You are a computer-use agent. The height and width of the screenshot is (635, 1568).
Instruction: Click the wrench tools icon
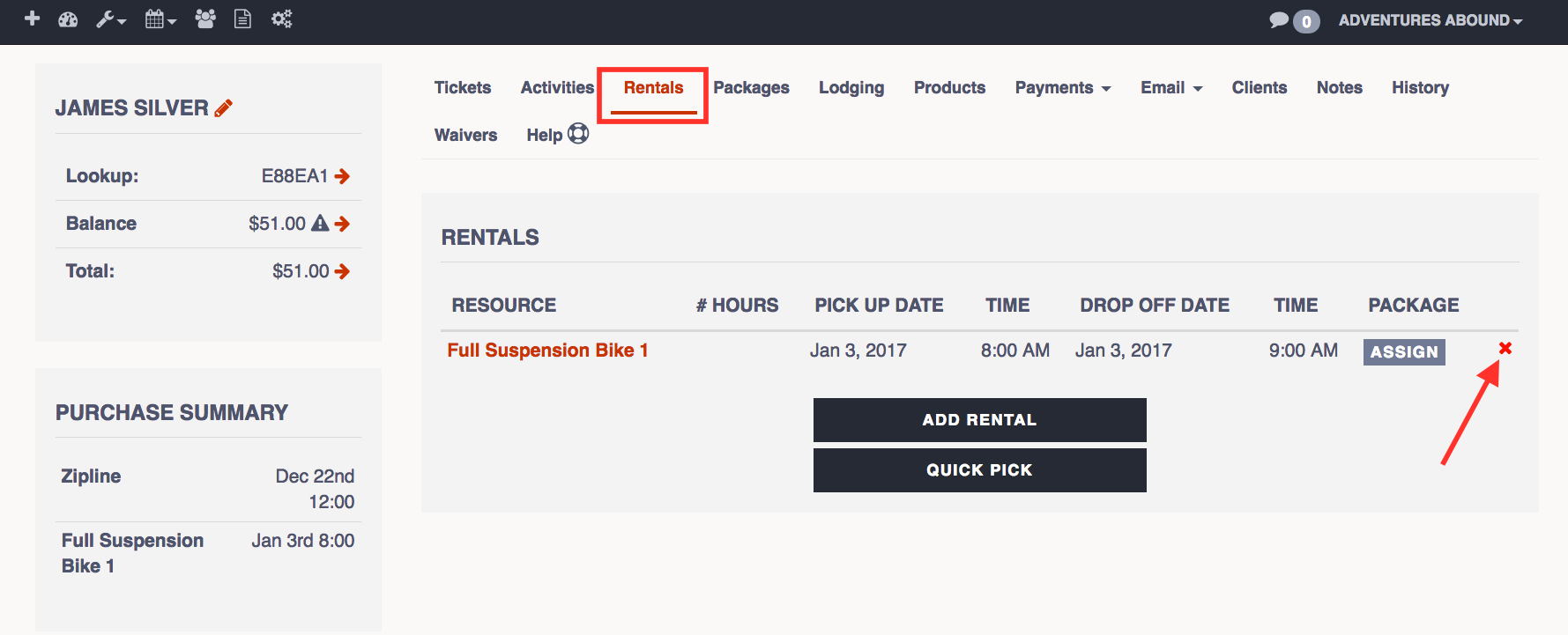(x=106, y=18)
